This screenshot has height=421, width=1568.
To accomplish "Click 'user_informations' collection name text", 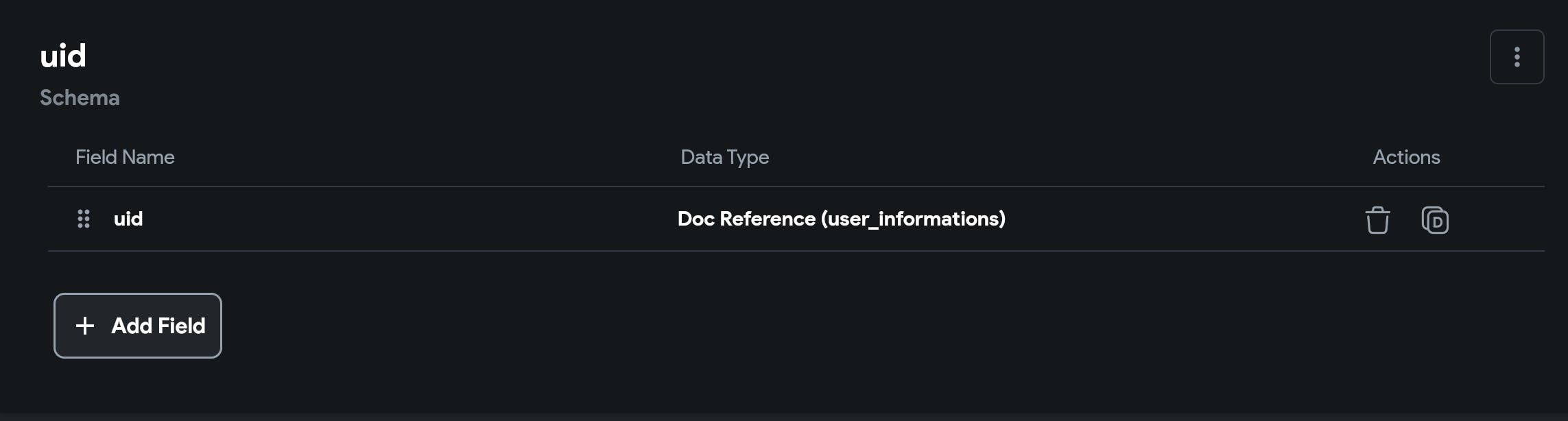I will 913,219.
